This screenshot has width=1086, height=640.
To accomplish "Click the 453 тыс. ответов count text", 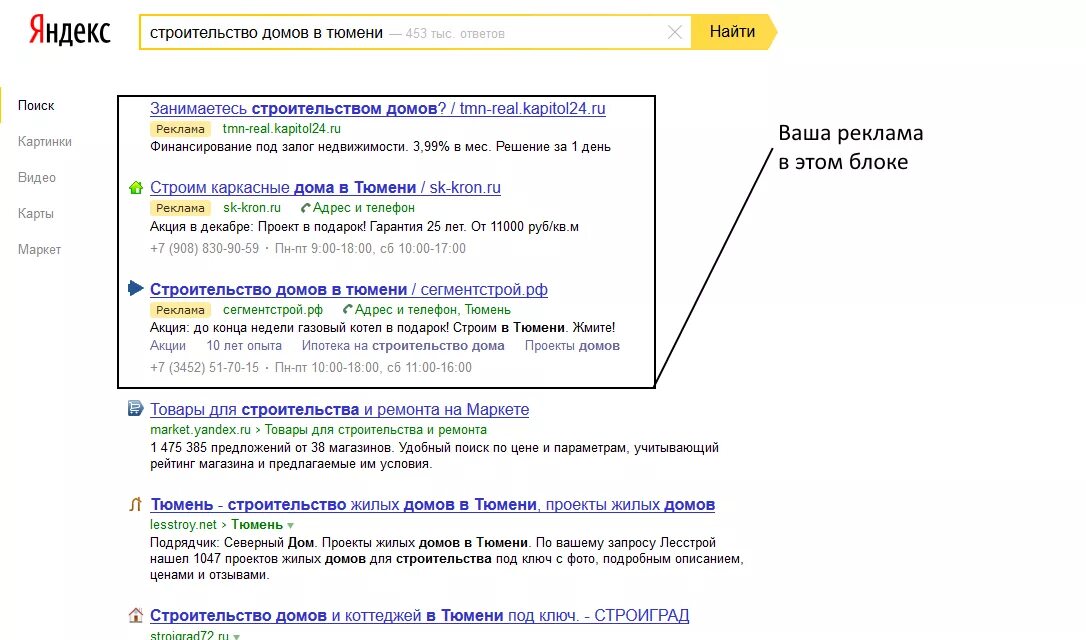I will pos(455,33).
